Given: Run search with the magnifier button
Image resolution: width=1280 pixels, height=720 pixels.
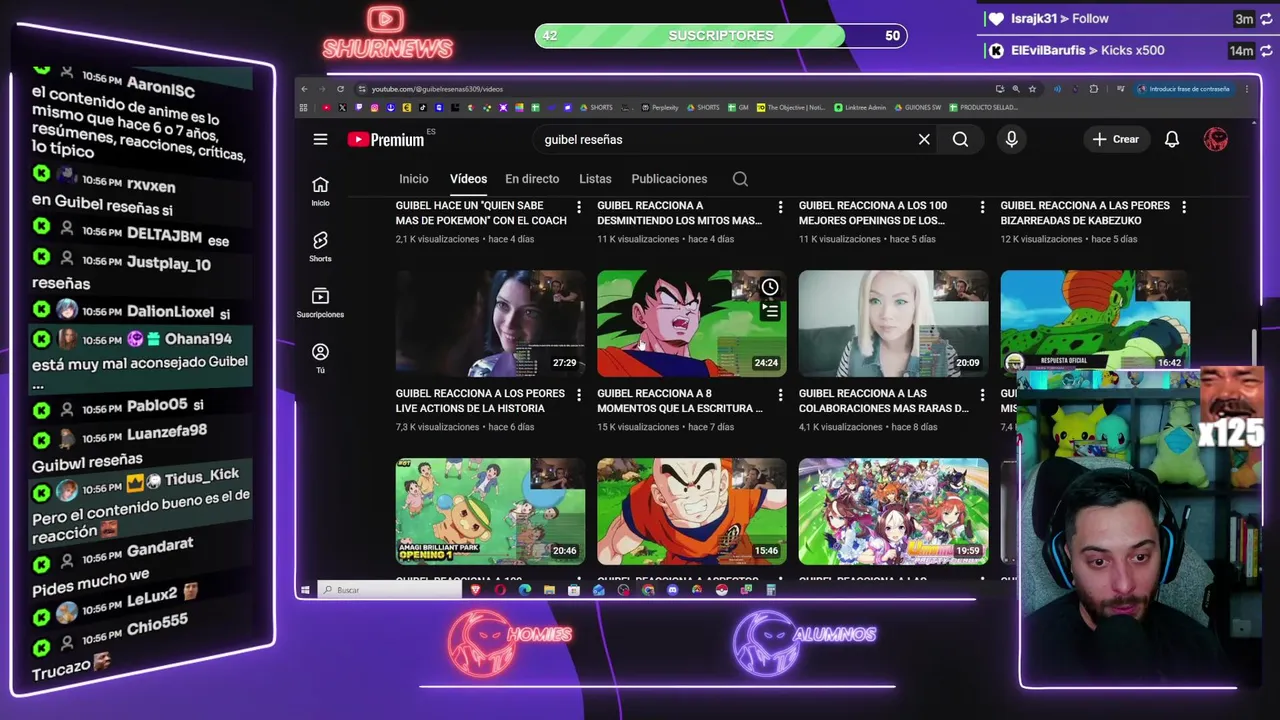Looking at the screenshot, I should coord(960,139).
